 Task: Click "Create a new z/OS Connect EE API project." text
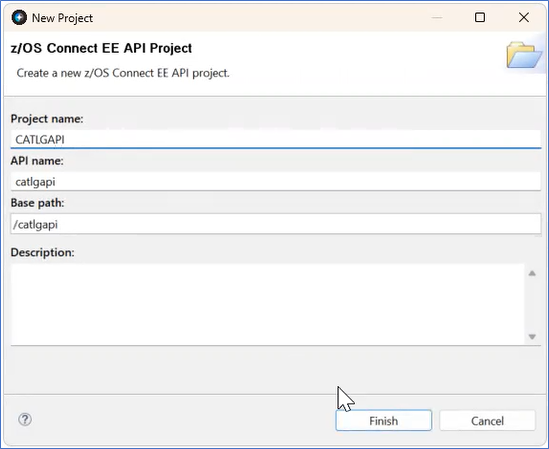point(123,73)
